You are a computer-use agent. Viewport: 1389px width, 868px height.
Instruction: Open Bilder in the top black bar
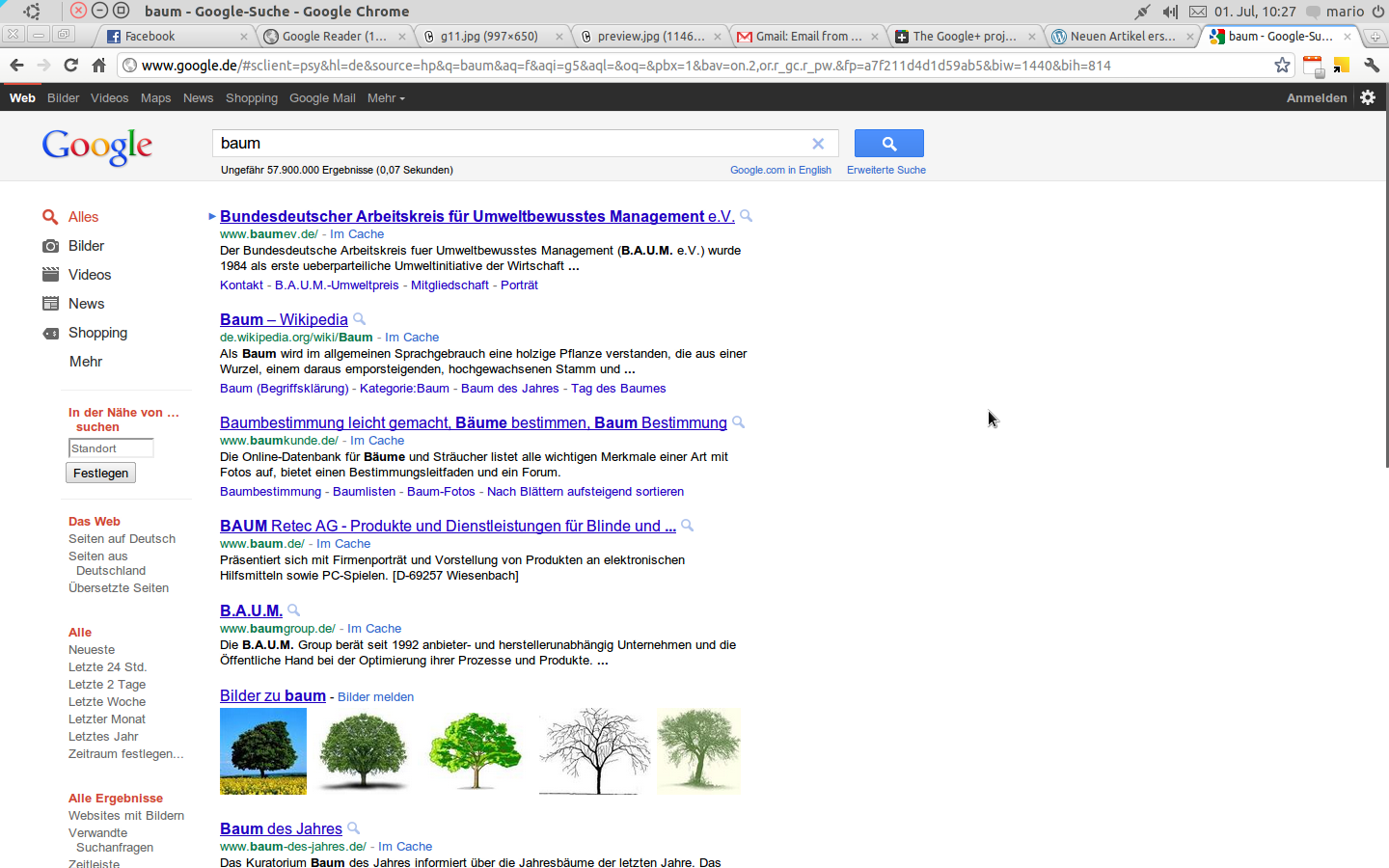pyautogui.click(x=63, y=98)
